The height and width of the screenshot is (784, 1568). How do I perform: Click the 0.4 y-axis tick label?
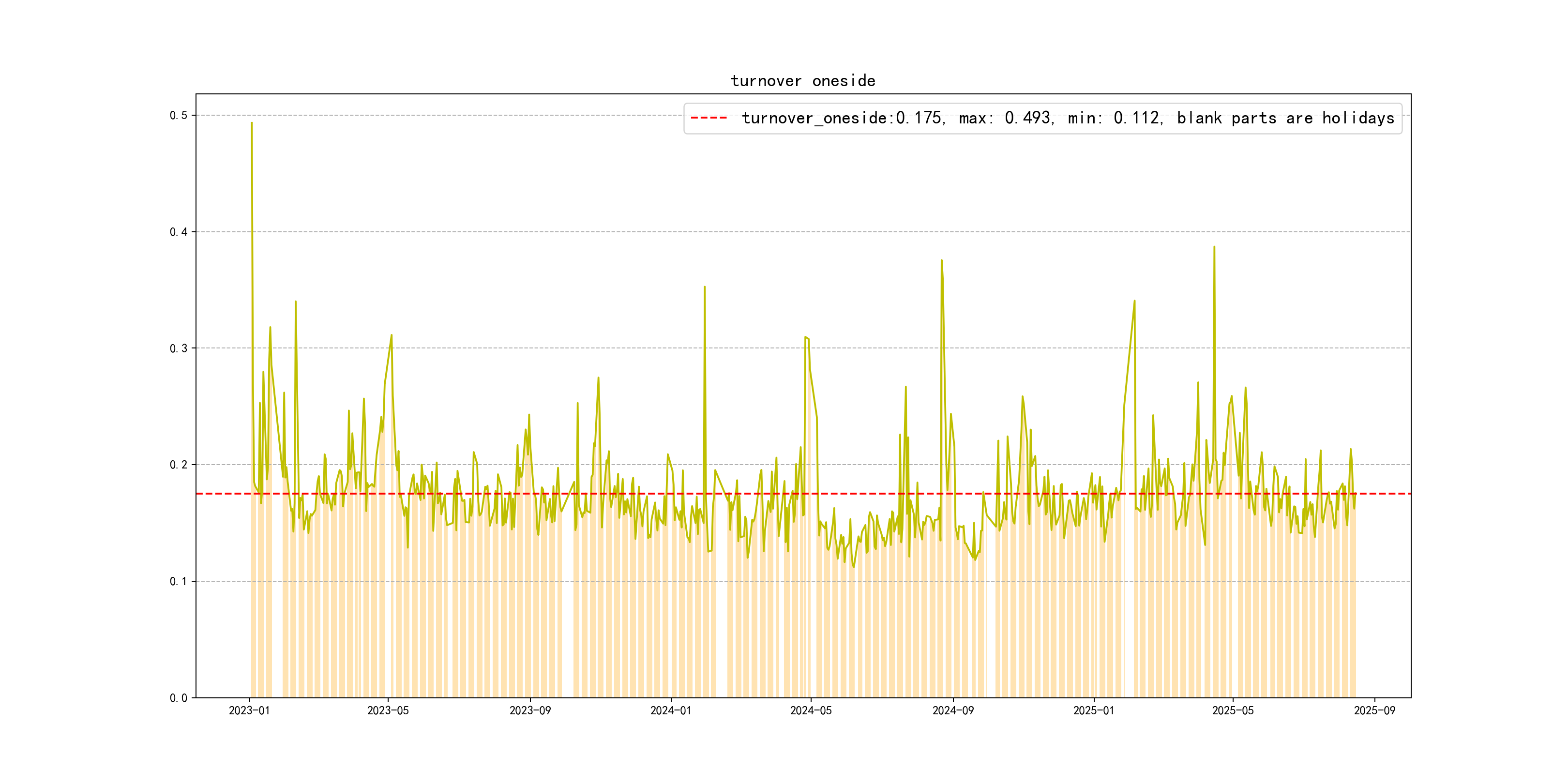[179, 232]
